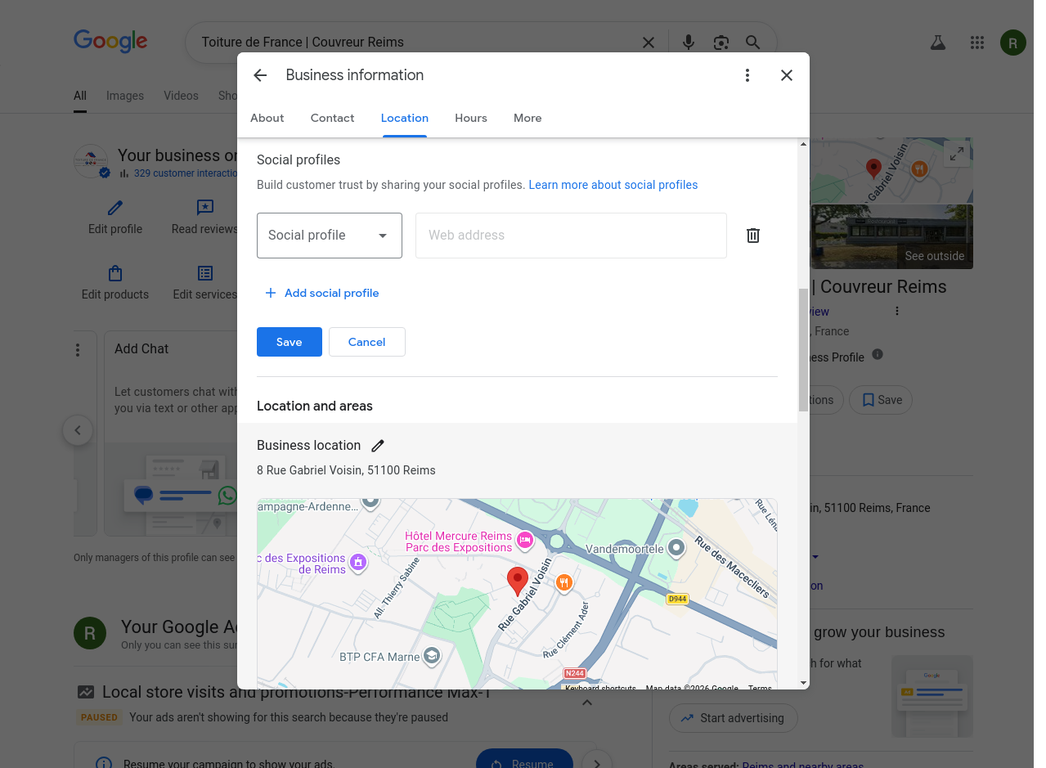The width and height of the screenshot is (1046, 768).
Task: Click the Add social profile link
Action: 322,292
